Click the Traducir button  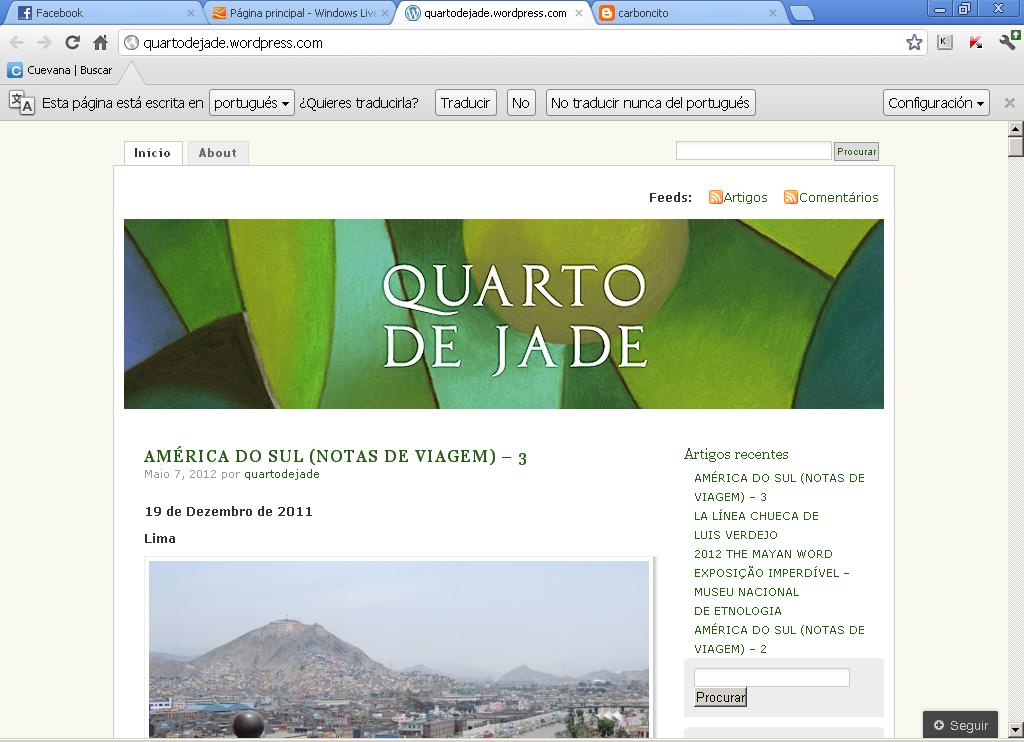click(466, 103)
